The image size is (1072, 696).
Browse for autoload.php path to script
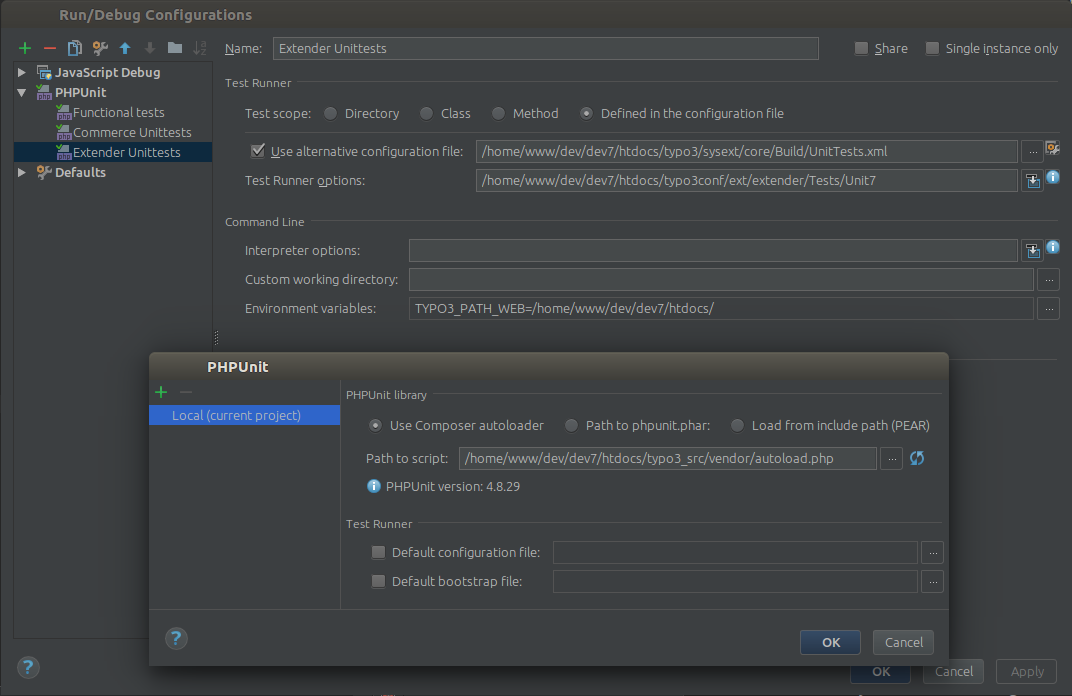click(892, 459)
